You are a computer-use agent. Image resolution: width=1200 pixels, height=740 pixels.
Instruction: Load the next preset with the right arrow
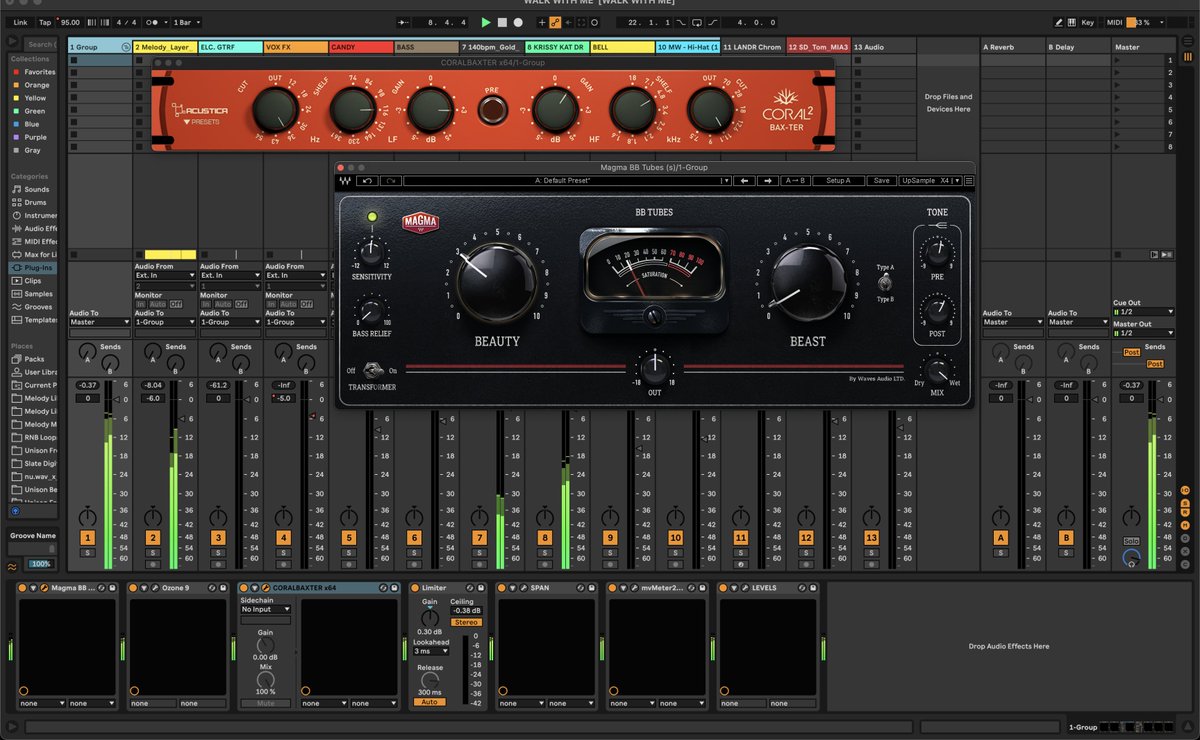[767, 181]
